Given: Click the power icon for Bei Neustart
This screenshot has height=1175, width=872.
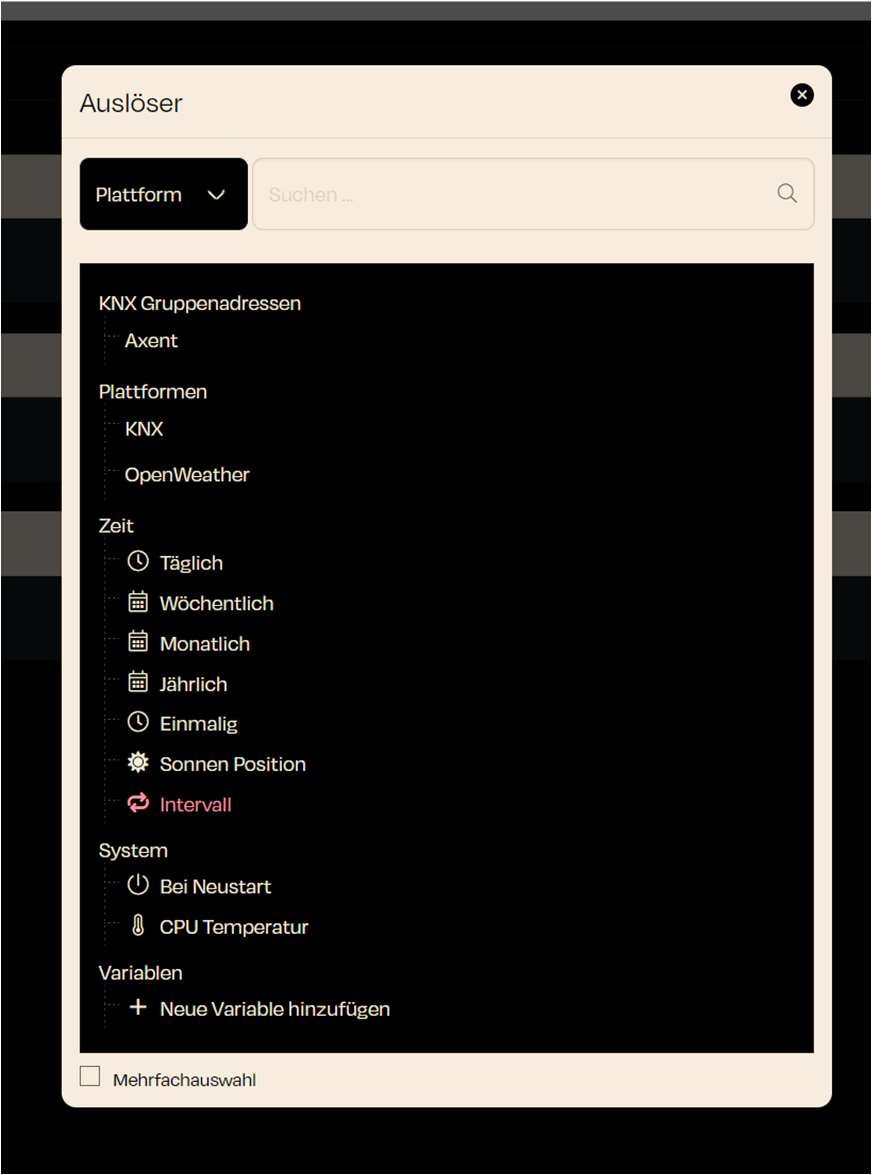Looking at the screenshot, I should (138, 885).
